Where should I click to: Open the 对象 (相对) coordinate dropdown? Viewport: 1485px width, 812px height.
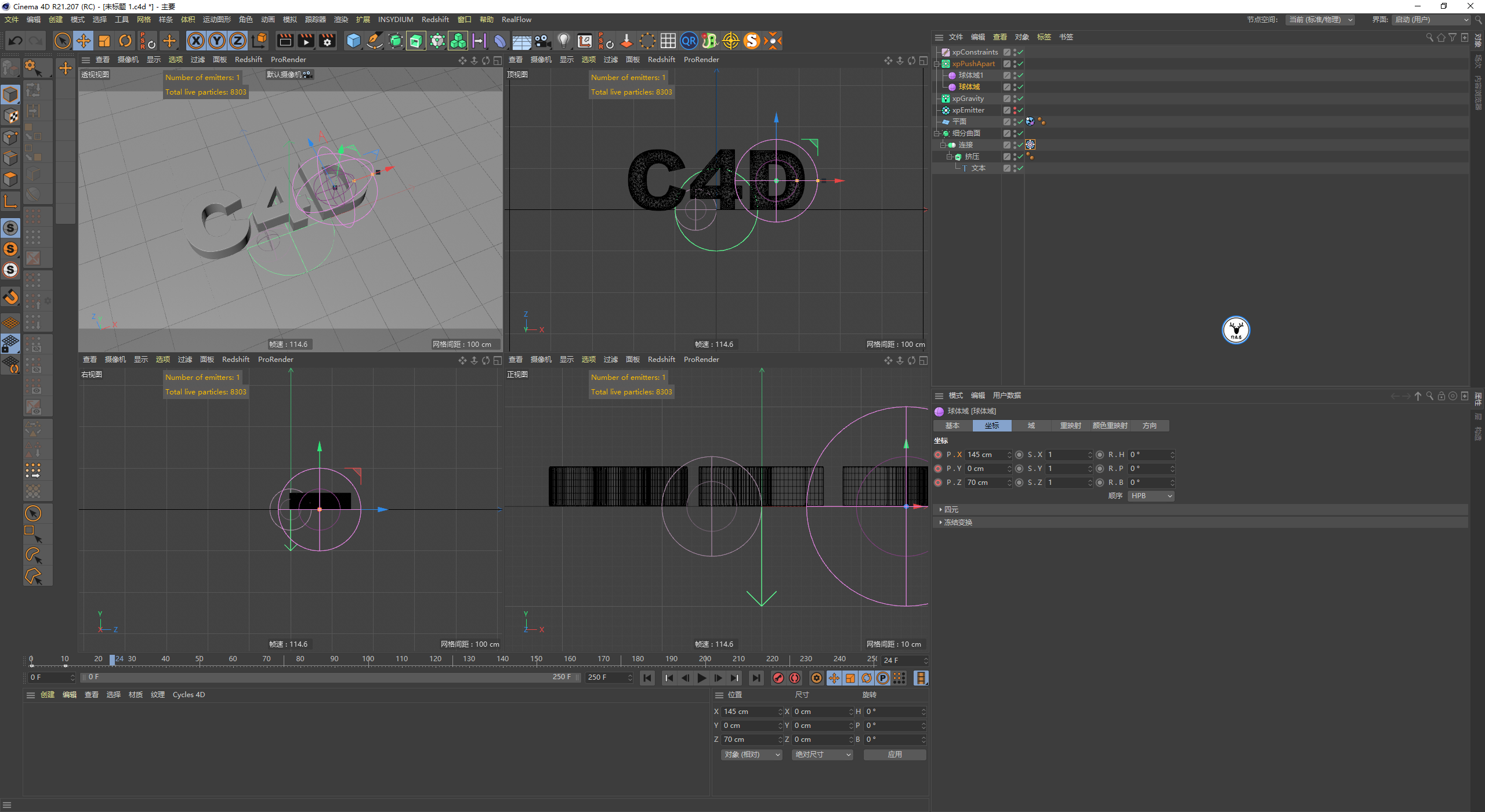pyautogui.click(x=751, y=755)
